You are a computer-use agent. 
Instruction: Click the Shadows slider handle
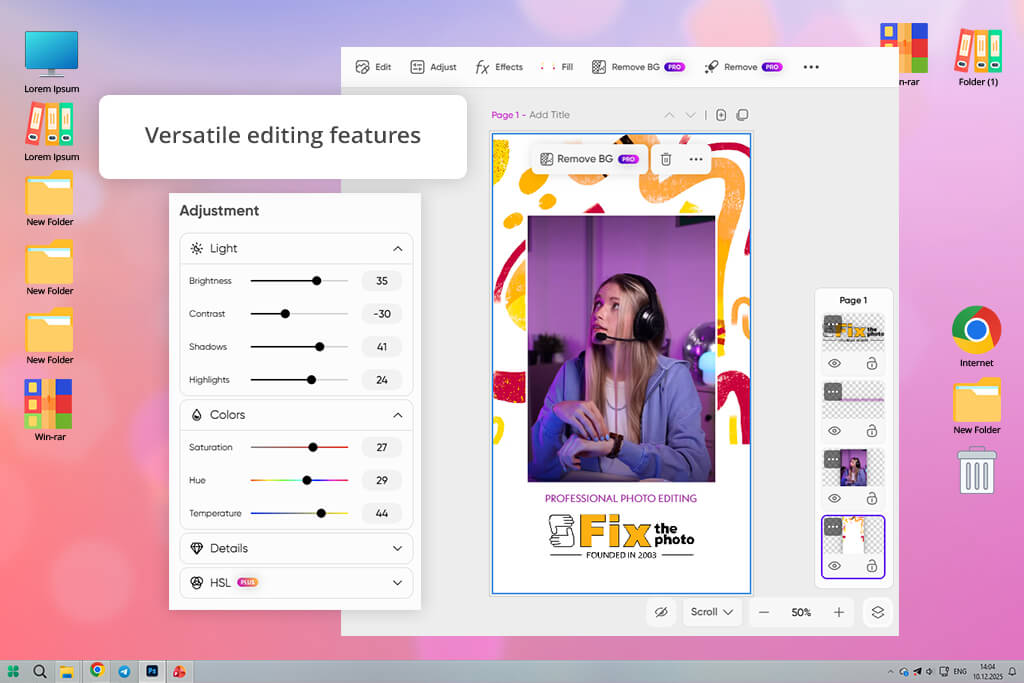click(x=320, y=347)
